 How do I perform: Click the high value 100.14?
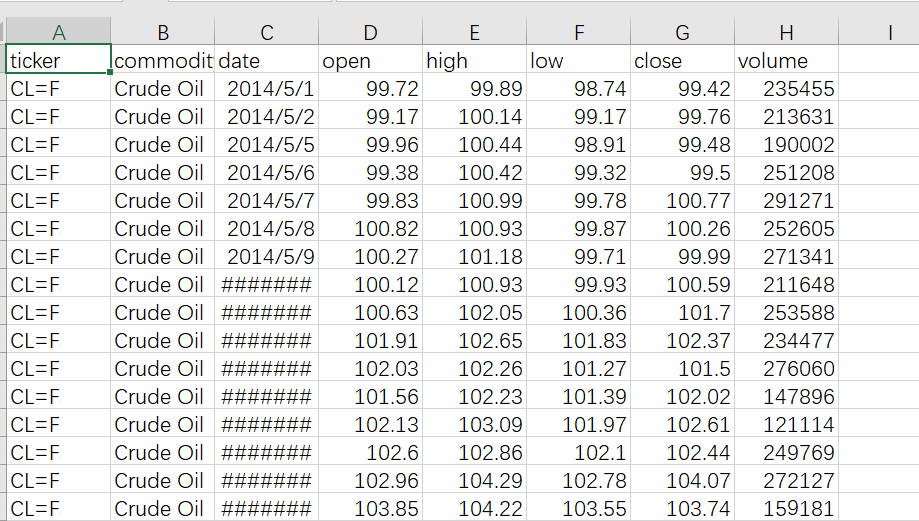[x=474, y=117]
